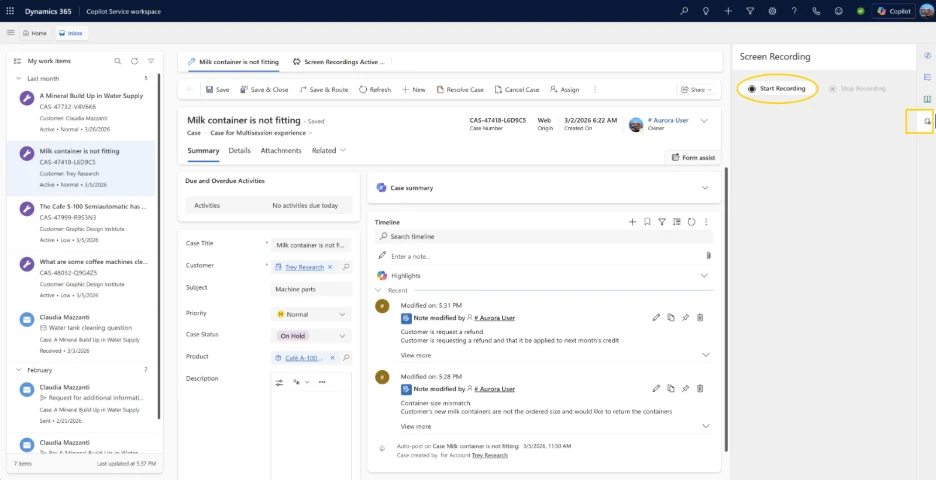Search work items using magnifier icon
Screen dimensions: 936x480
click(118, 61)
